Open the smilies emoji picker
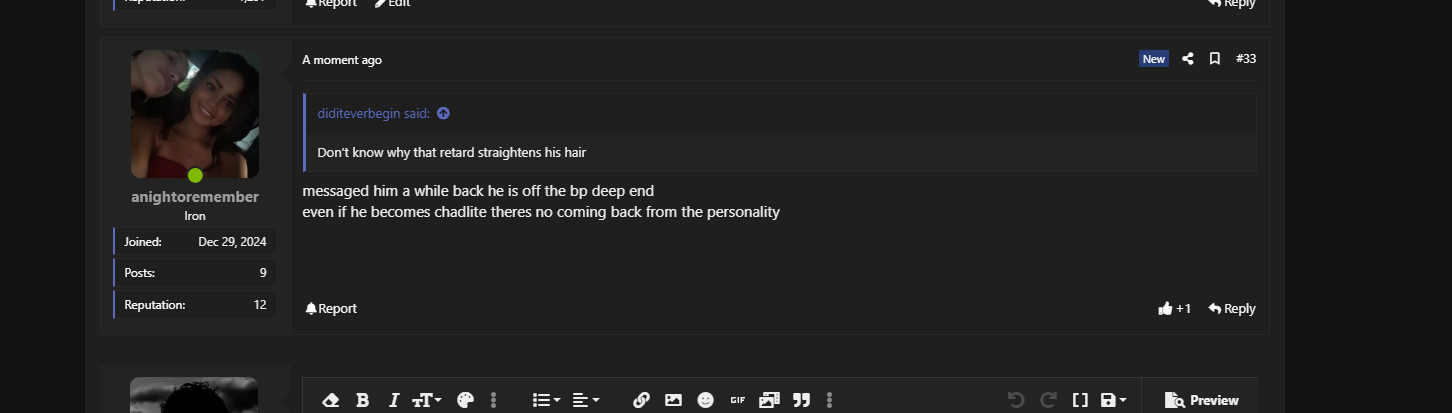Screen dimensions: 1452x413 (x=705, y=400)
